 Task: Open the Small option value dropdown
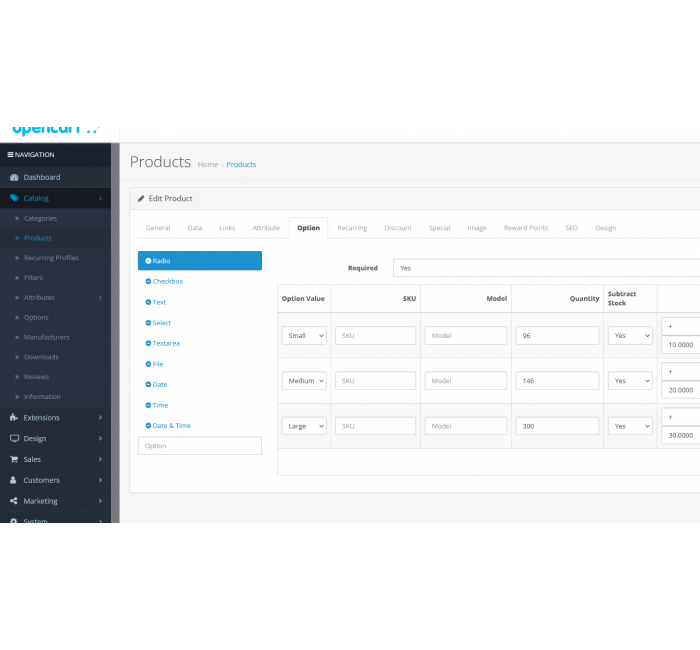pos(304,336)
